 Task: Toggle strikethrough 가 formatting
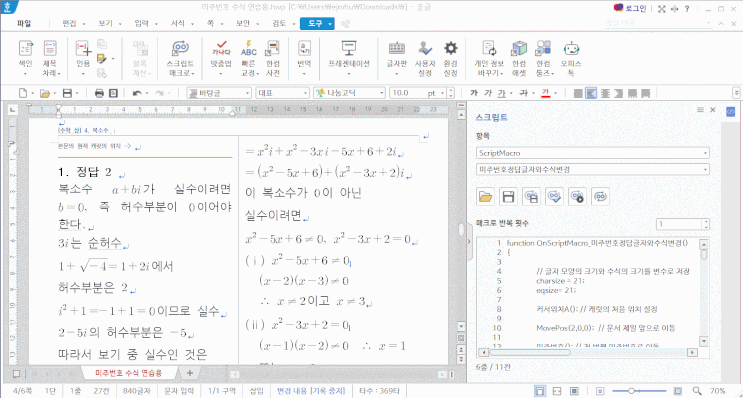coord(524,93)
